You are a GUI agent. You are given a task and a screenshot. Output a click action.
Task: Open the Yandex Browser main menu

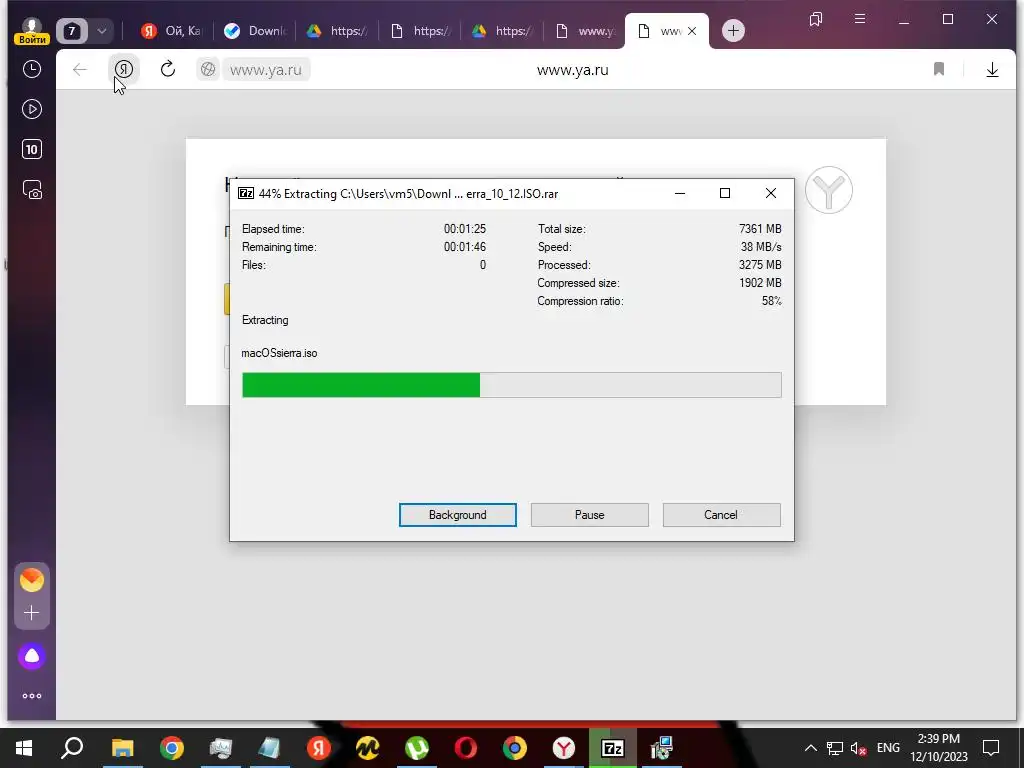pyautogui.click(x=860, y=19)
